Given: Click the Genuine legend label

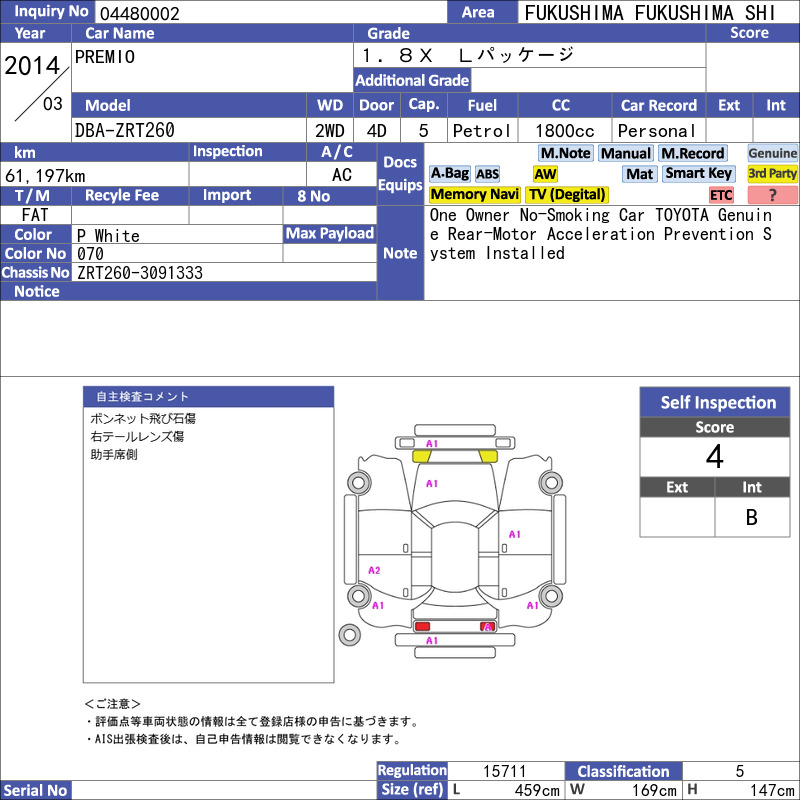Looking at the screenshot, I should click(772, 153).
